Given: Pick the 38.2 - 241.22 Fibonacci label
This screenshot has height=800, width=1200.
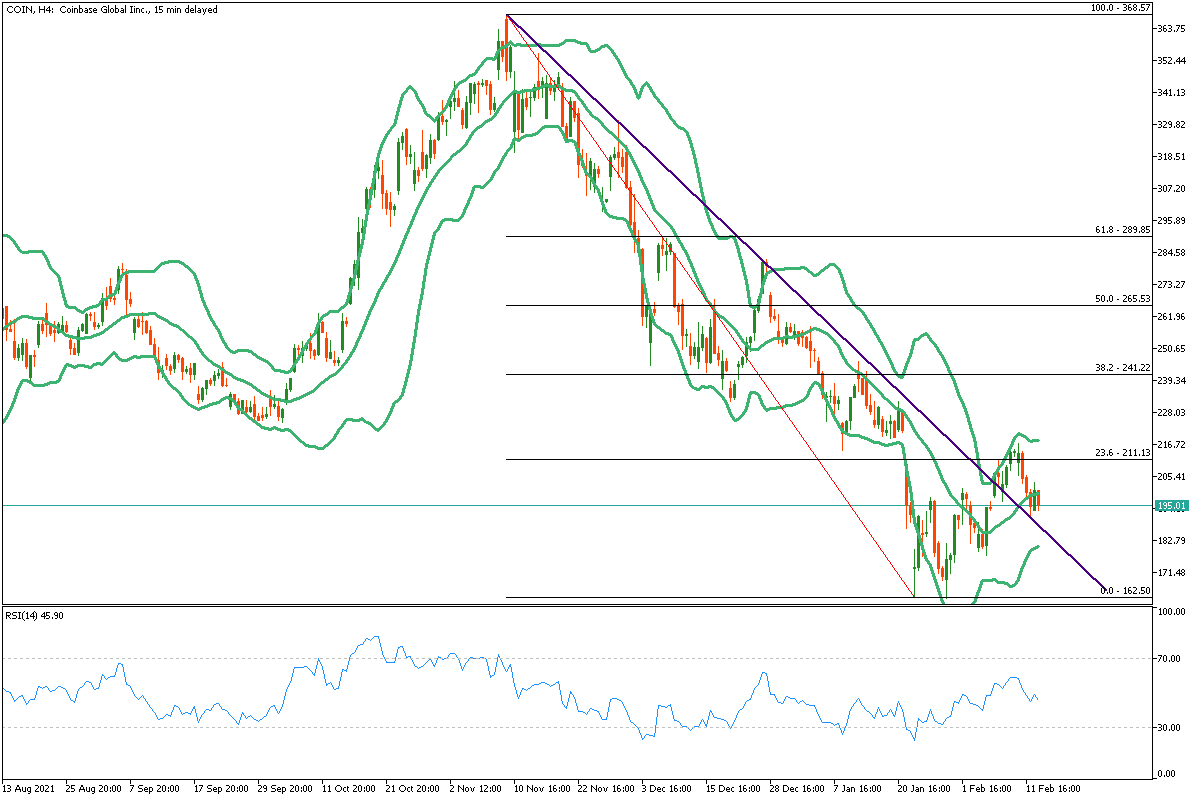Looking at the screenshot, I should (1124, 368).
